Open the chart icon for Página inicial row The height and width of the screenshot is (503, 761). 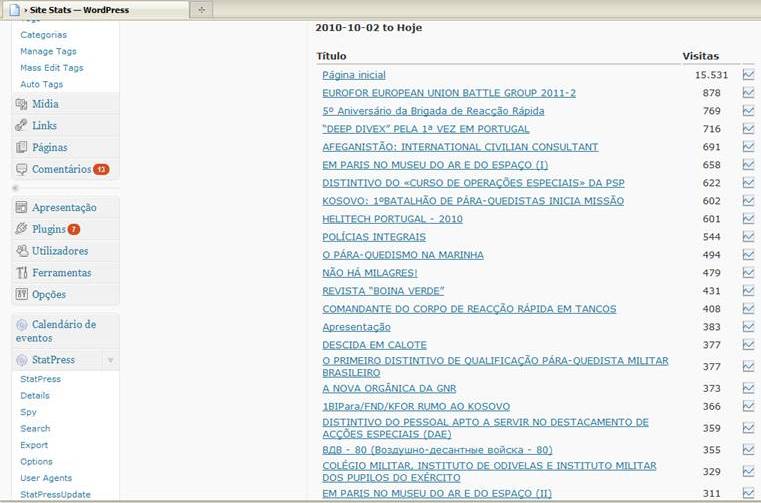click(x=748, y=75)
